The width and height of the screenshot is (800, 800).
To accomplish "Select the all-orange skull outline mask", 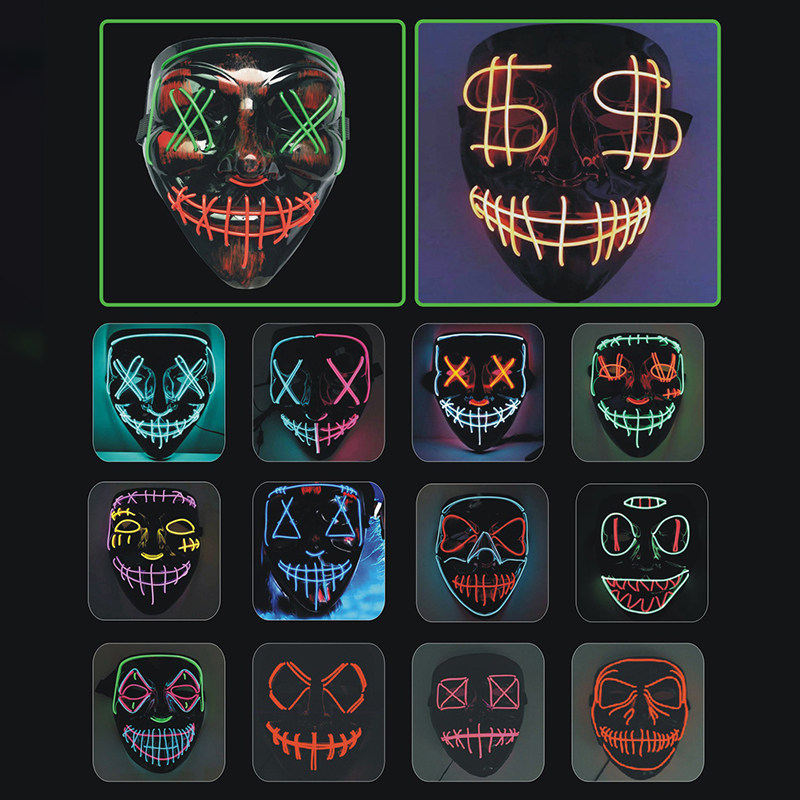I will click(638, 712).
